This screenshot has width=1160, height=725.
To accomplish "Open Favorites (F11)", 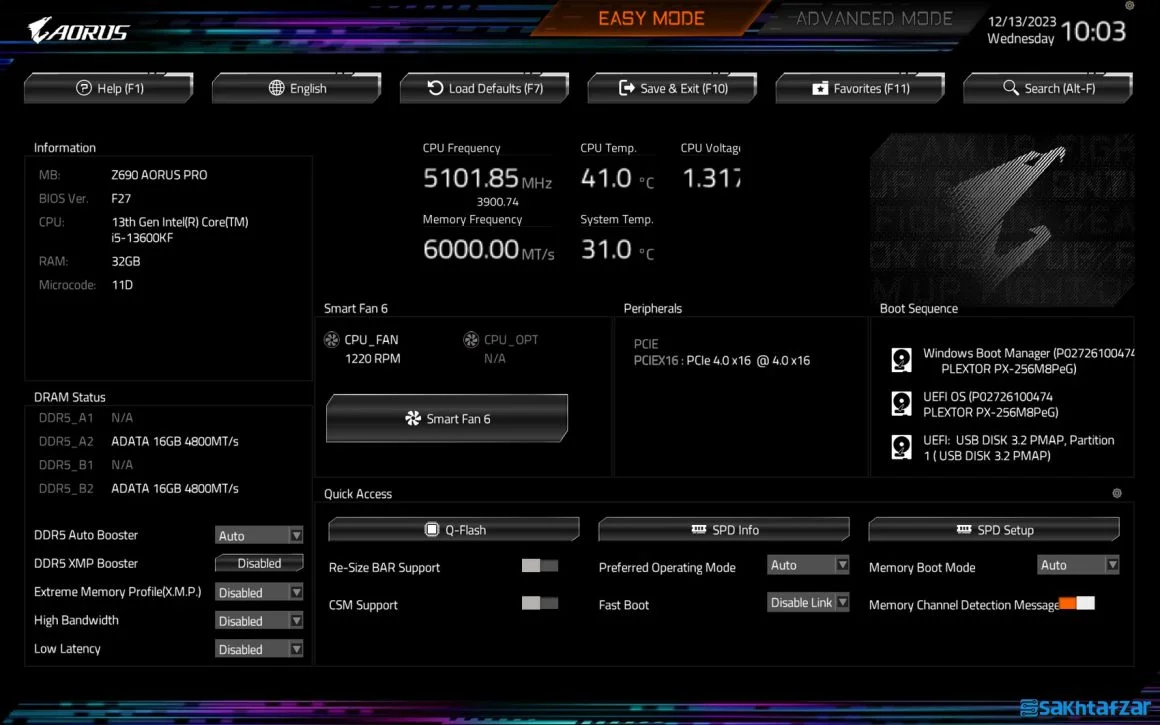I will coord(860,88).
